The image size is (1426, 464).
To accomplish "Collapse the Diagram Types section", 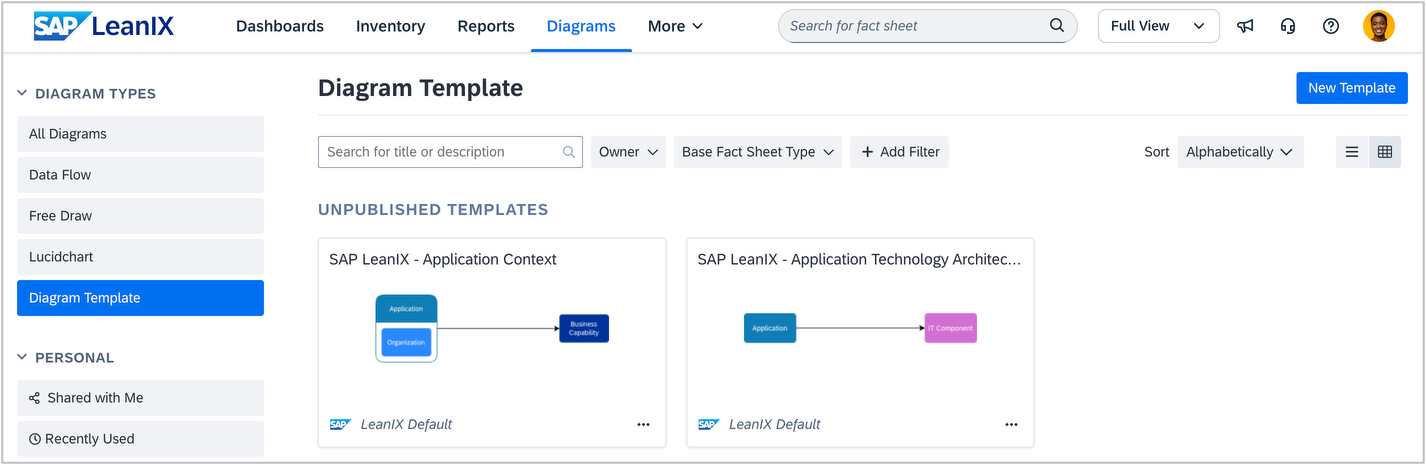I will tap(22, 94).
